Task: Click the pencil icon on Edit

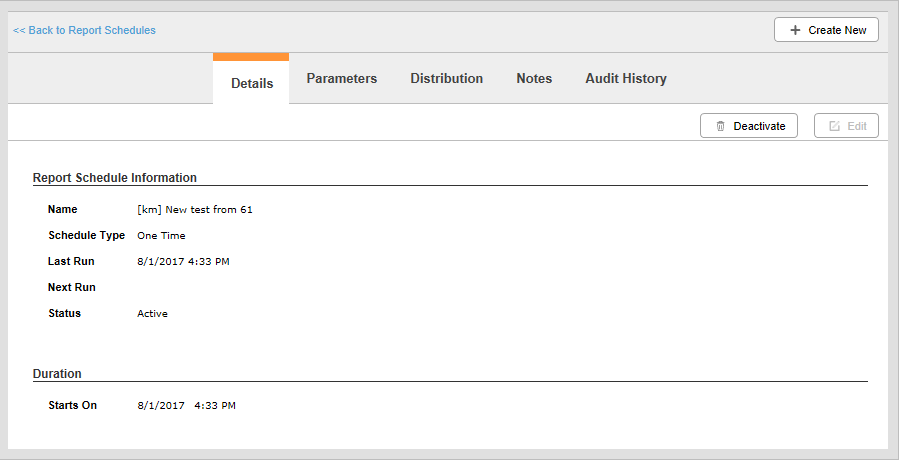Action: tap(835, 126)
